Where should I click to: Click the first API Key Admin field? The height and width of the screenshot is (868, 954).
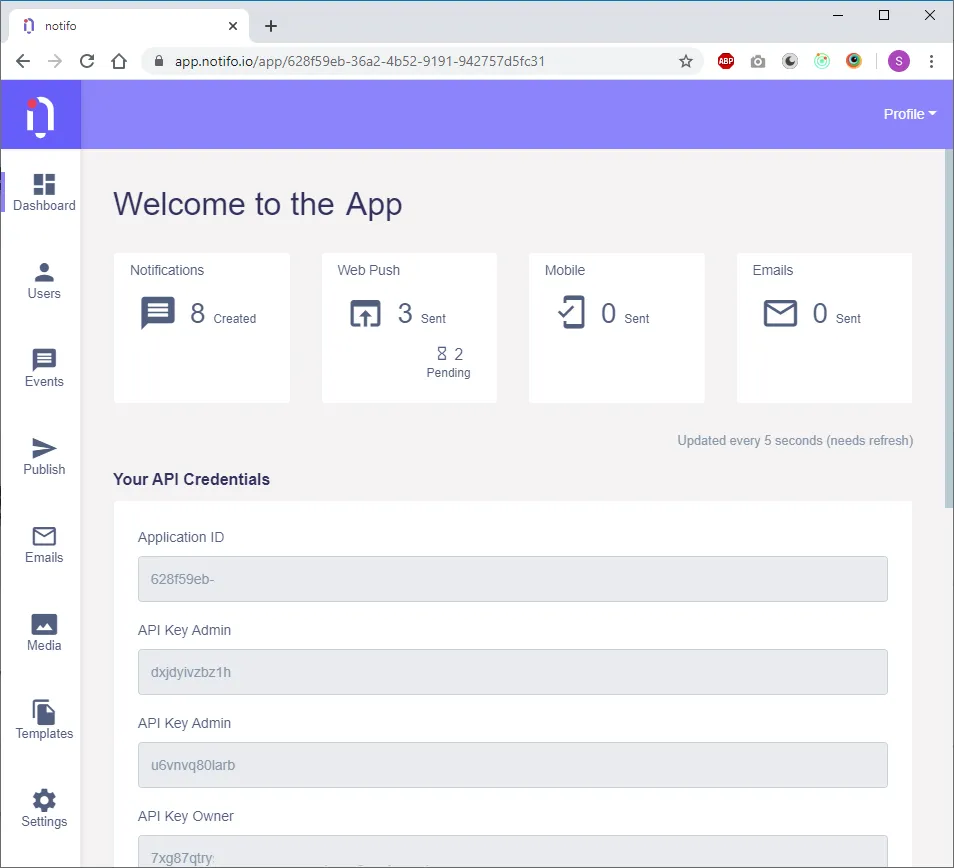point(512,672)
